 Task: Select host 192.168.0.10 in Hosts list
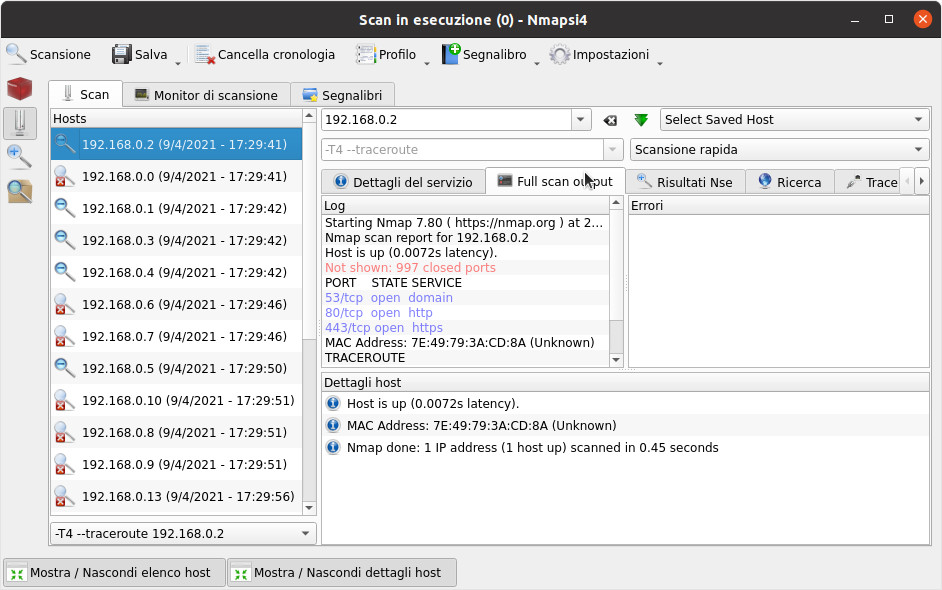[176, 401]
